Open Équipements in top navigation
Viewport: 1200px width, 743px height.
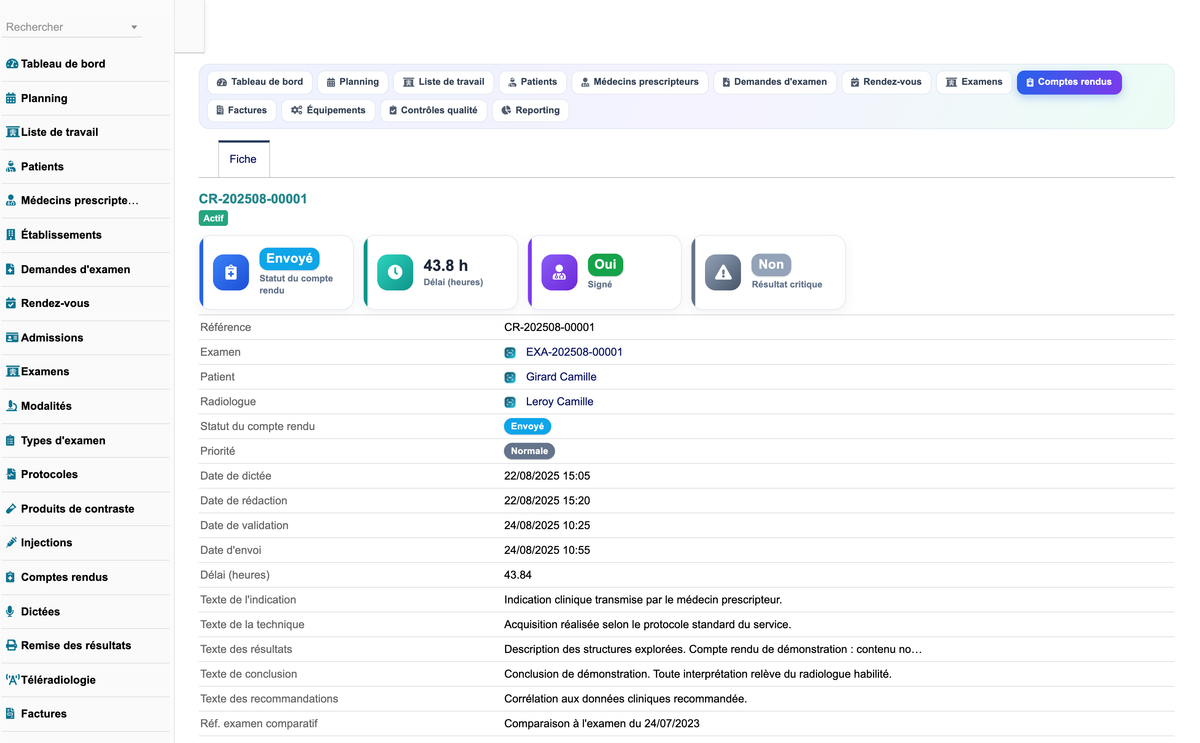328,110
